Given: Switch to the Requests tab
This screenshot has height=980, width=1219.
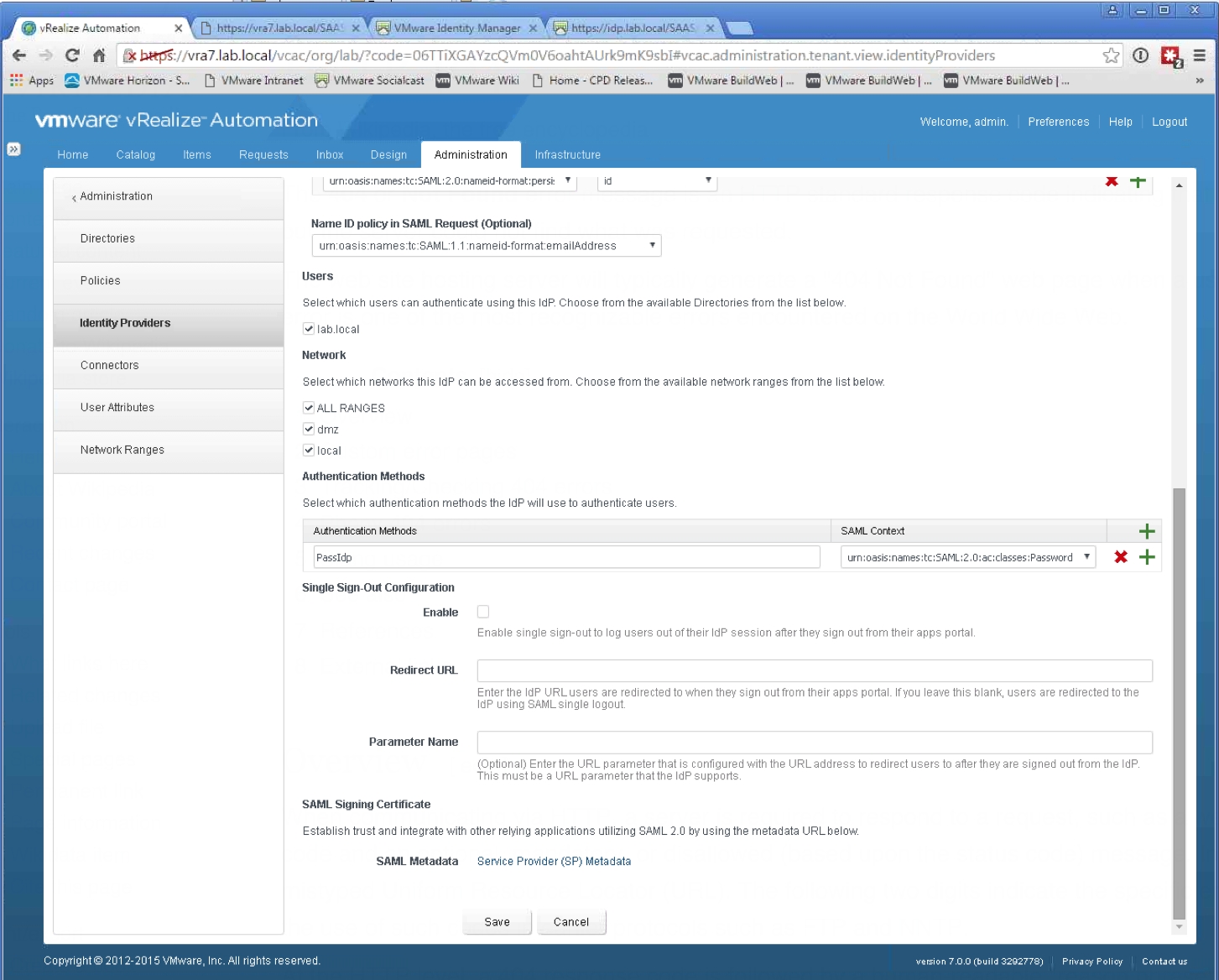Looking at the screenshot, I should (x=263, y=155).
